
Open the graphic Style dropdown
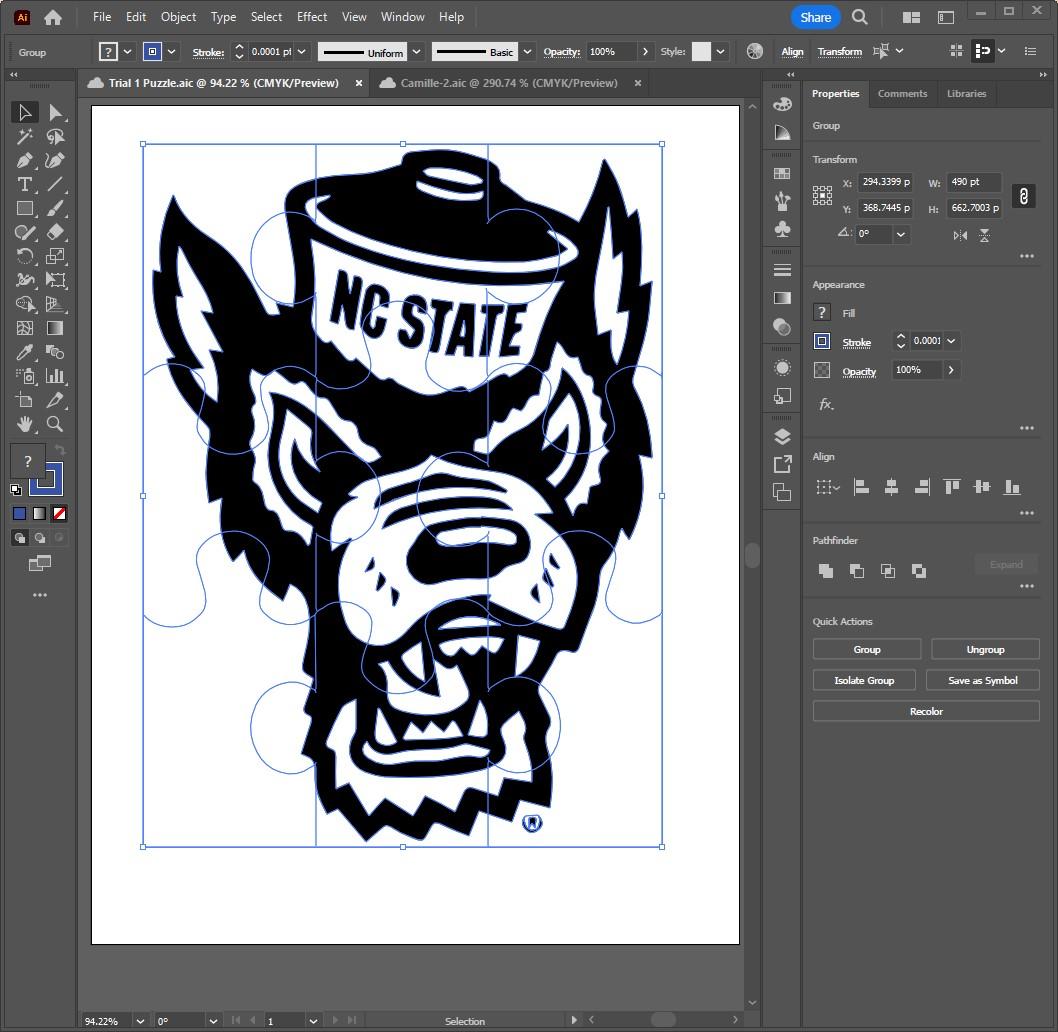(x=721, y=52)
